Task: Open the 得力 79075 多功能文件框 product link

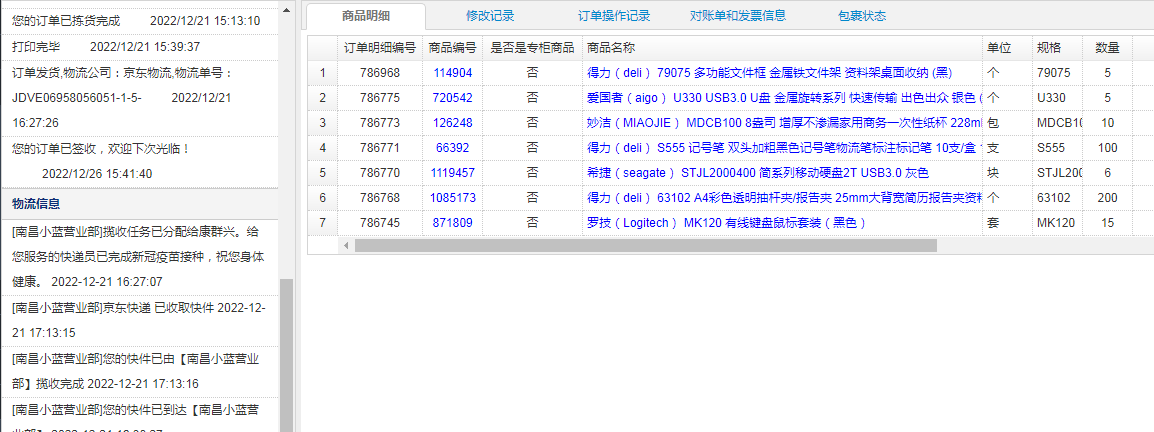Action: (x=770, y=73)
